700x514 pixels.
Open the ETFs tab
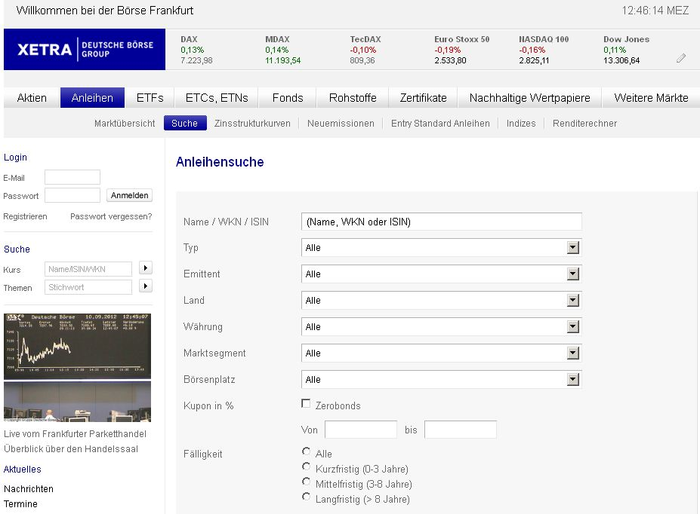150,98
